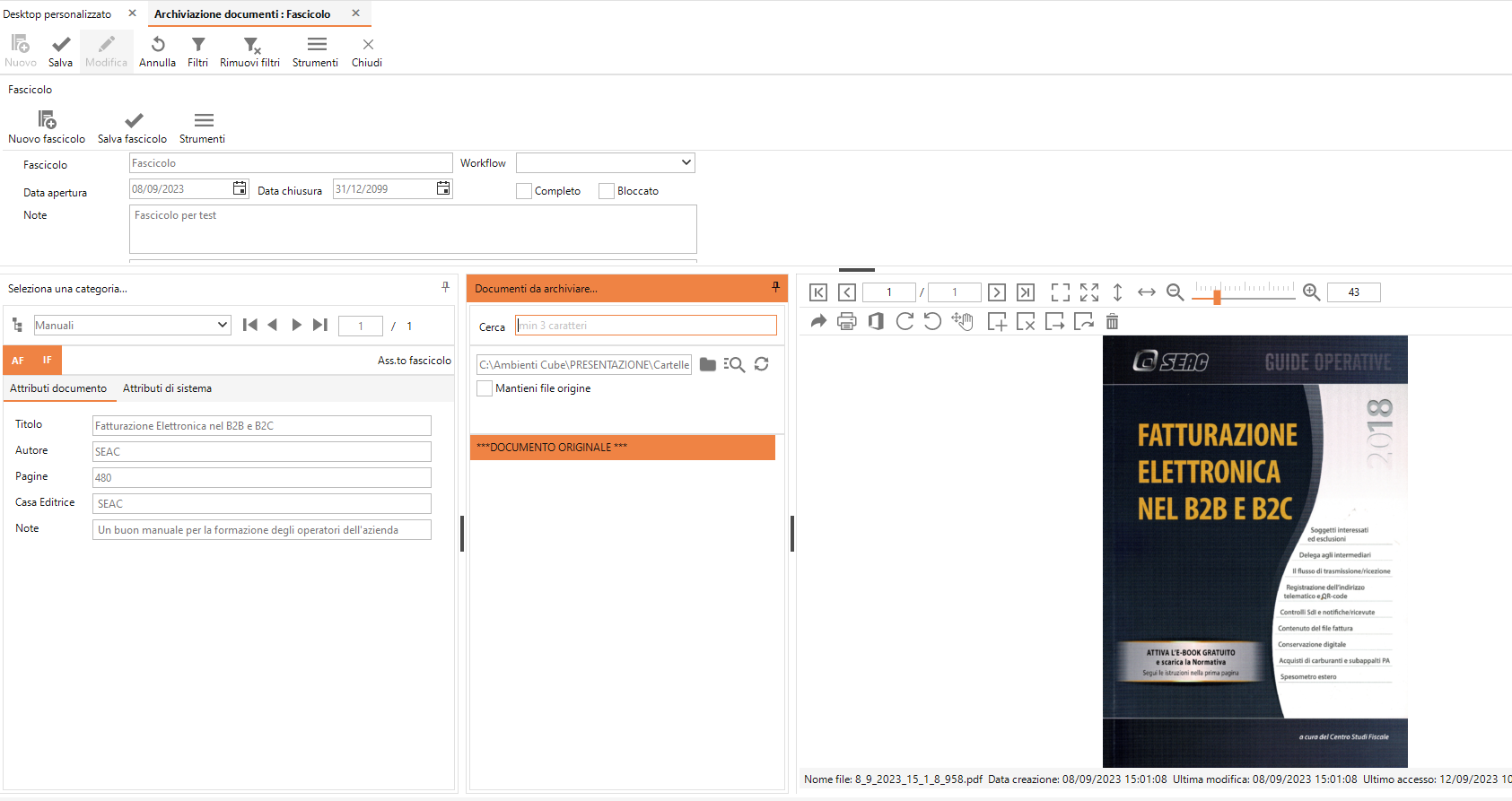1512x801 pixels.
Task: Click Ass.to fascicolo link
Action: pos(415,361)
